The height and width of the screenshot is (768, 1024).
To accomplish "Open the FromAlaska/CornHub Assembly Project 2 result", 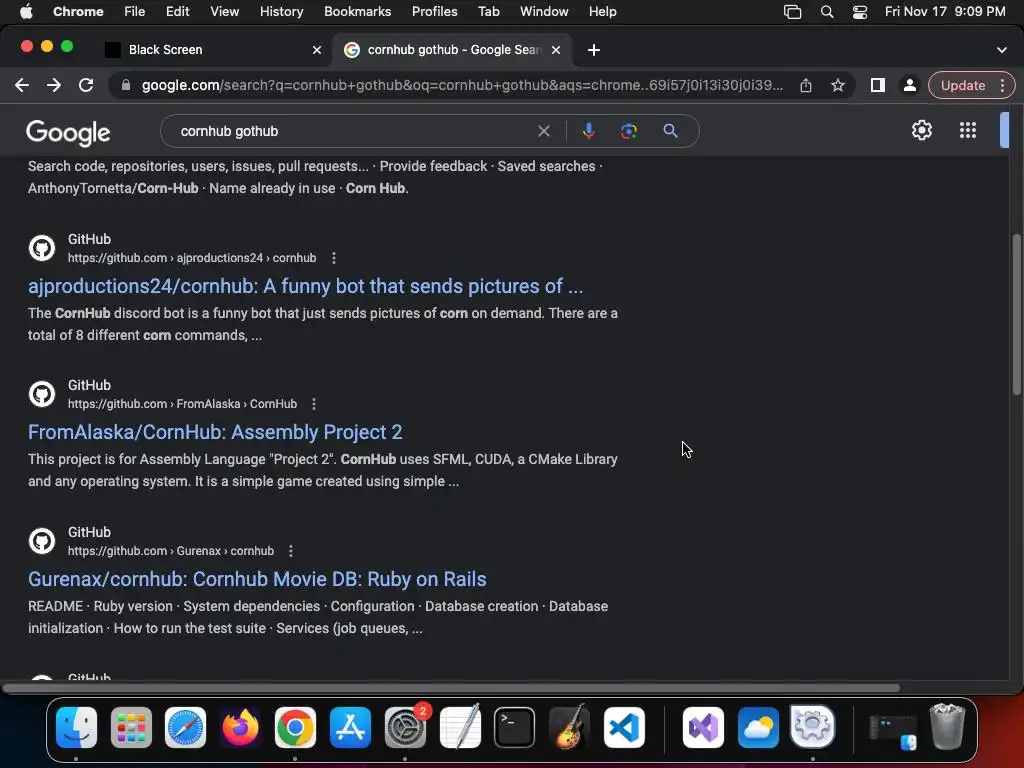I will pyautogui.click(x=215, y=432).
